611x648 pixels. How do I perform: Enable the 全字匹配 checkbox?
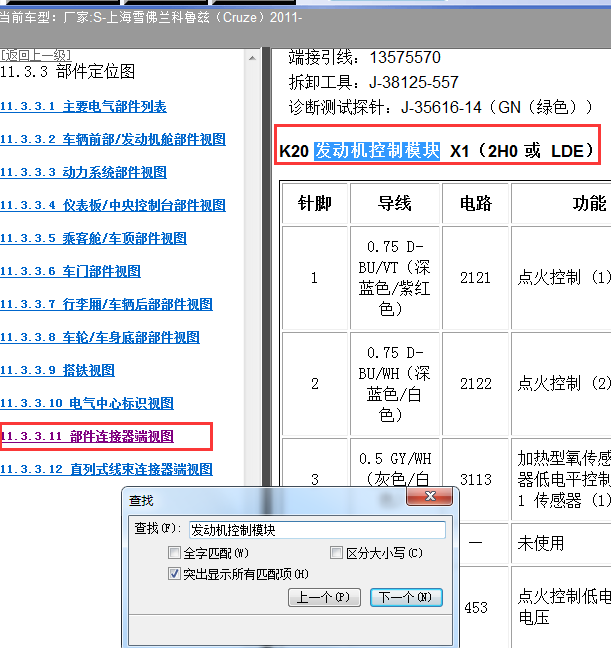coord(174,553)
